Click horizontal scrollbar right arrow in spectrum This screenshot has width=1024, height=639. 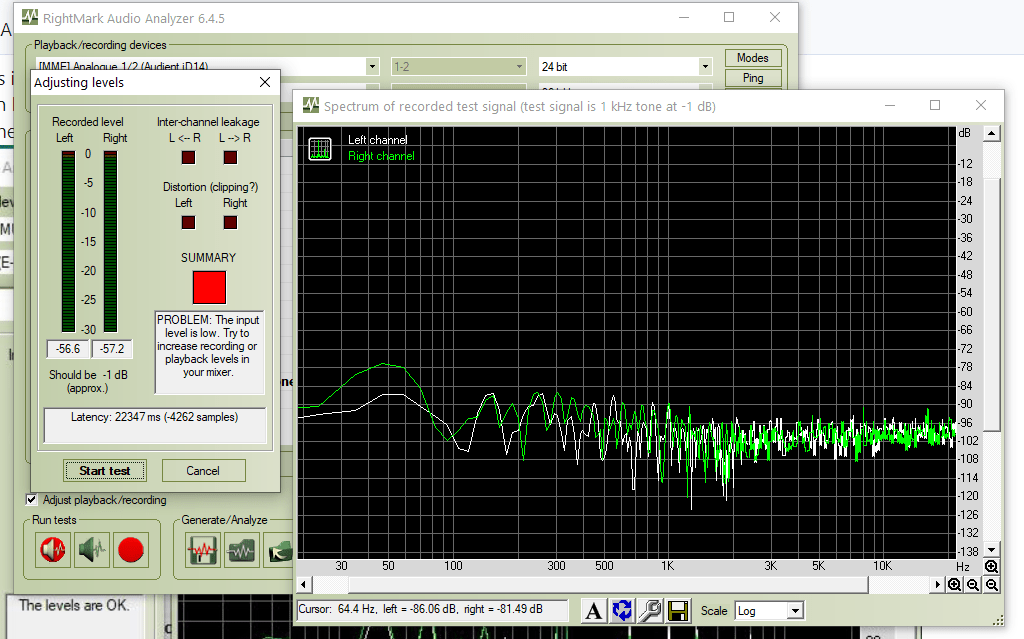[937, 584]
